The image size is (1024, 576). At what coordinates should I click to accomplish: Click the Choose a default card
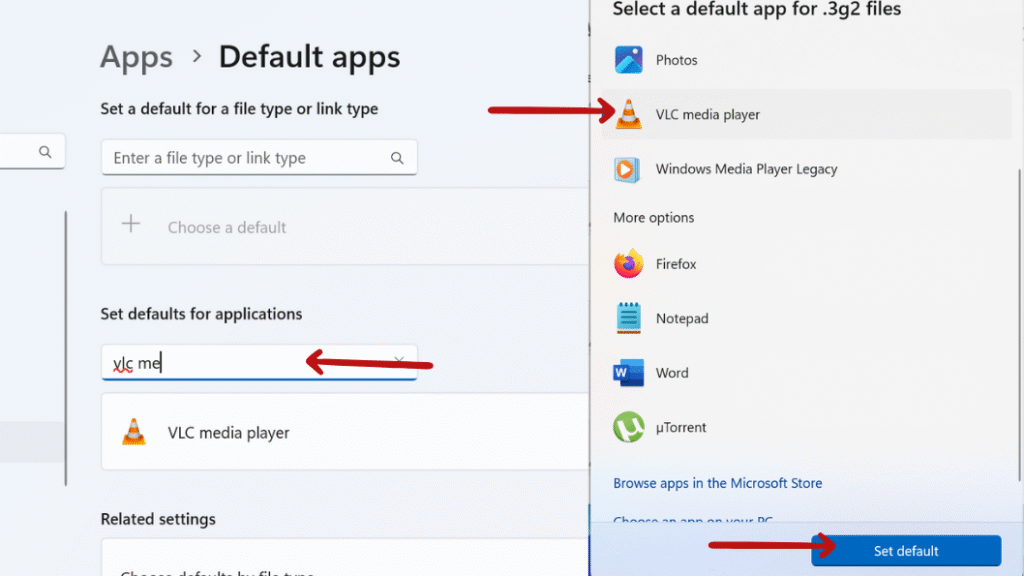345,227
